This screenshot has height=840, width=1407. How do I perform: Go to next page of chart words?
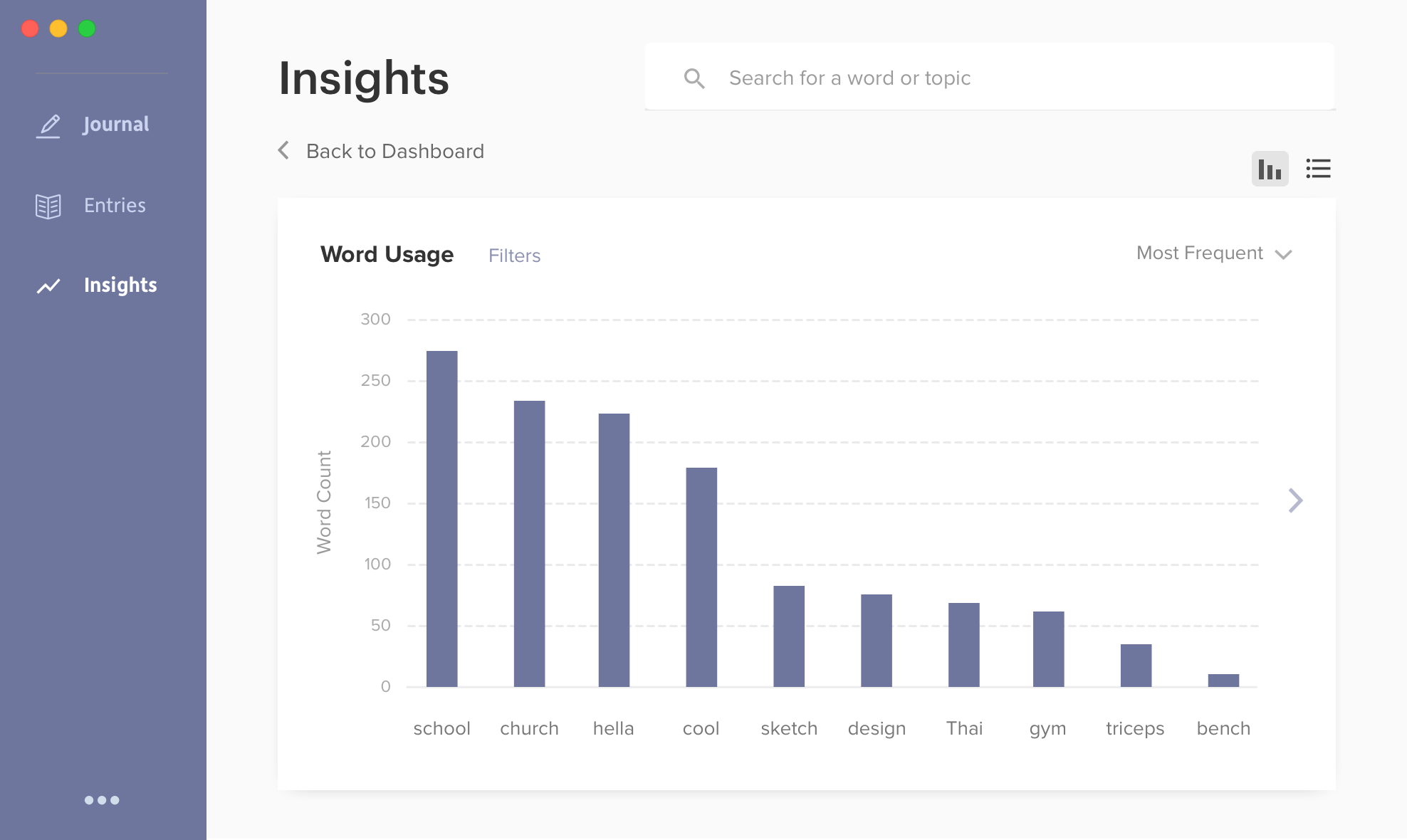point(1296,500)
